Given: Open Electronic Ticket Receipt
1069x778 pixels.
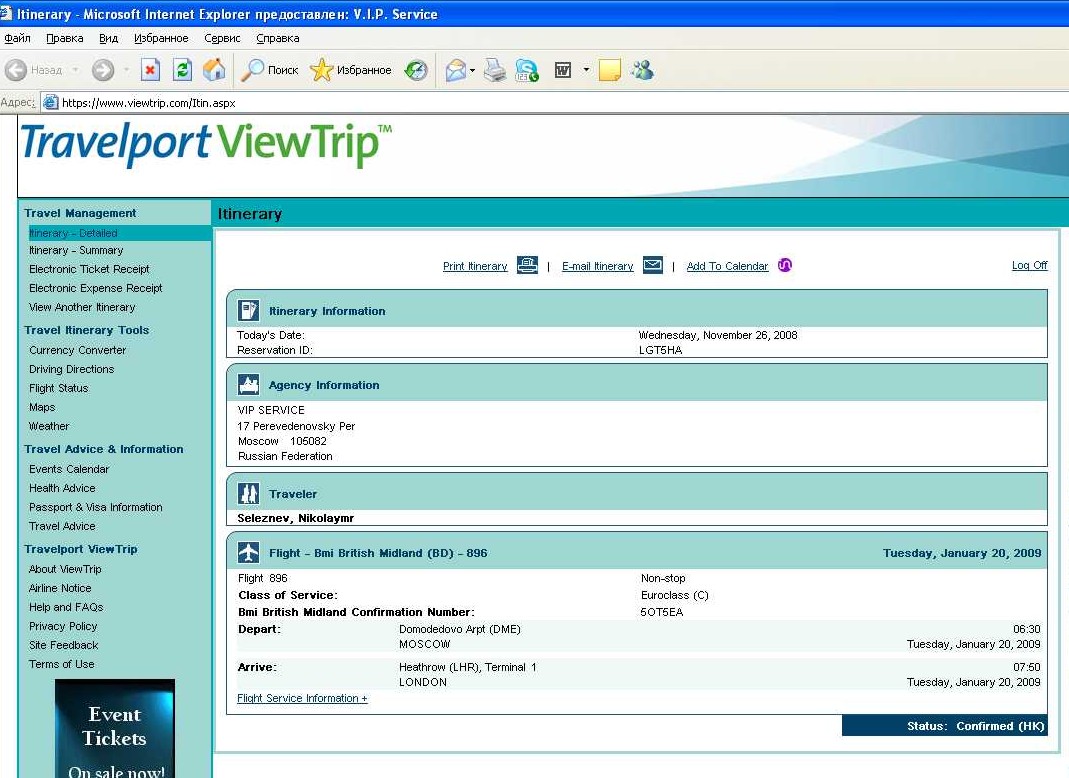Looking at the screenshot, I should pyautogui.click(x=89, y=269).
